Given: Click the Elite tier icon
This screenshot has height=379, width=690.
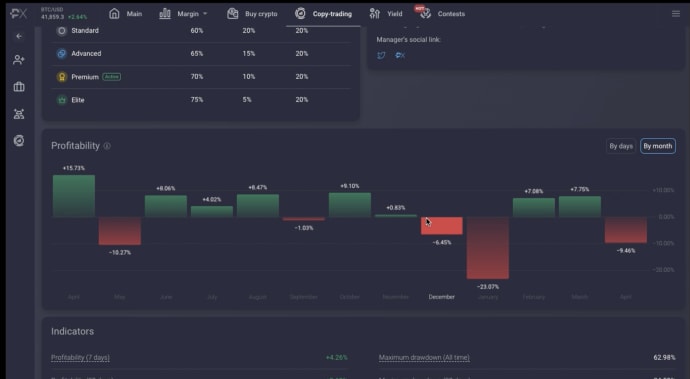Looking at the screenshot, I should [x=62, y=100].
